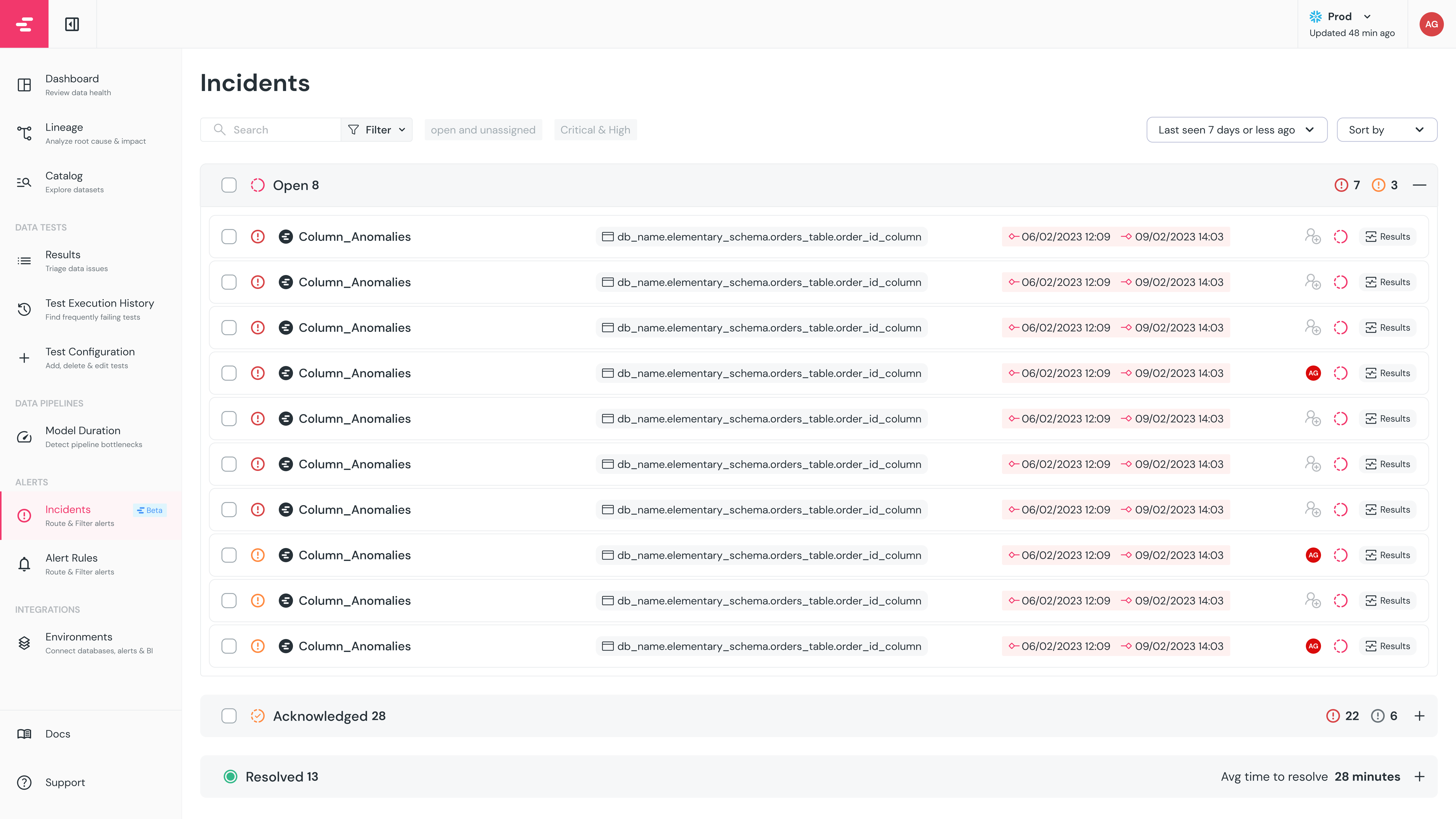The width and height of the screenshot is (1456, 819).
Task: Check the fourth incident row checkbox
Action: tap(229, 373)
